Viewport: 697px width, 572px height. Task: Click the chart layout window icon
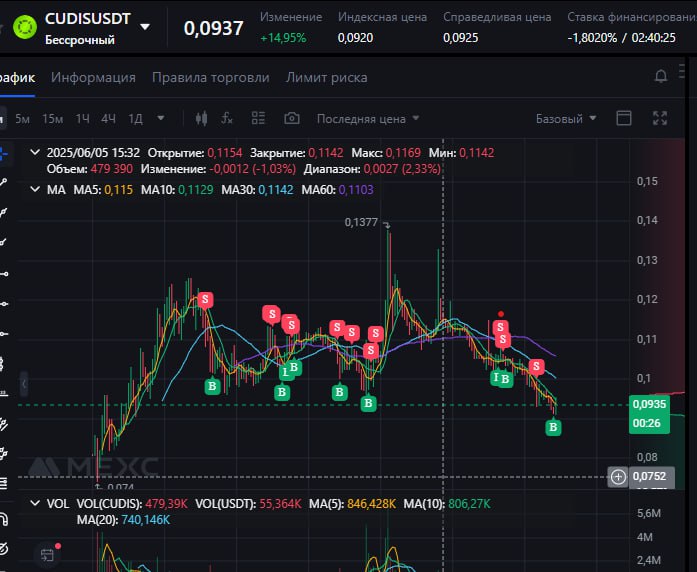[624, 118]
